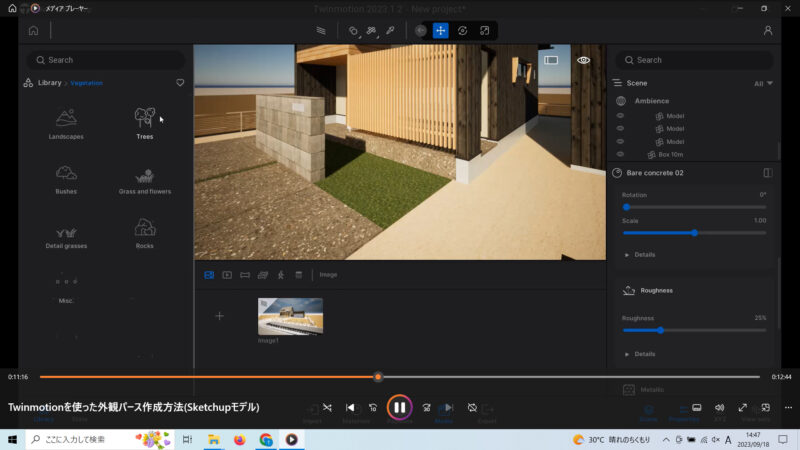Toggle visibility of Box 10m

tap(620, 154)
